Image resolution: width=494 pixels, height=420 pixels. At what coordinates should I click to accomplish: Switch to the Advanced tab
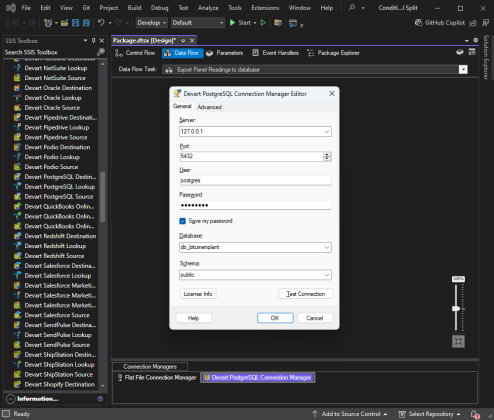pyautogui.click(x=209, y=107)
